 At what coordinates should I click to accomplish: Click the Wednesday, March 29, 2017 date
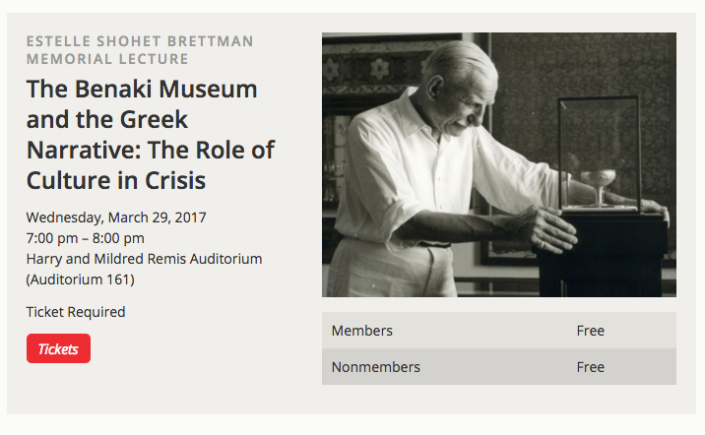click(116, 218)
